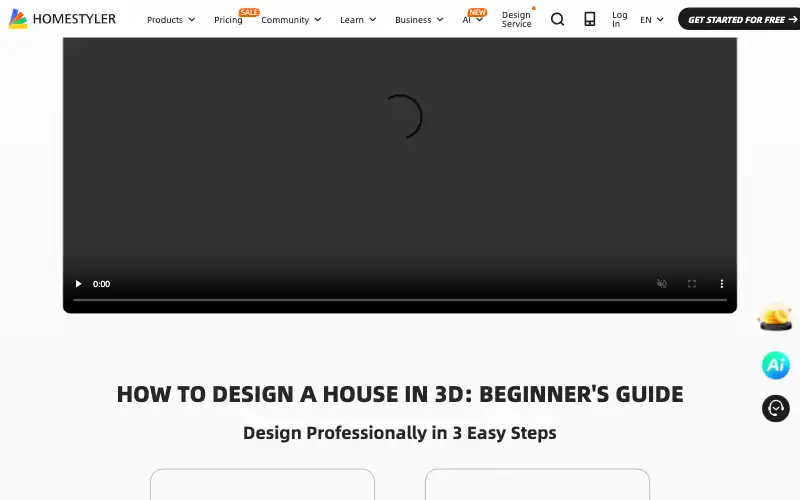The image size is (800, 500).
Task: Click Design Professionally in 3 Easy Steps text
Action: click(400, 433)
